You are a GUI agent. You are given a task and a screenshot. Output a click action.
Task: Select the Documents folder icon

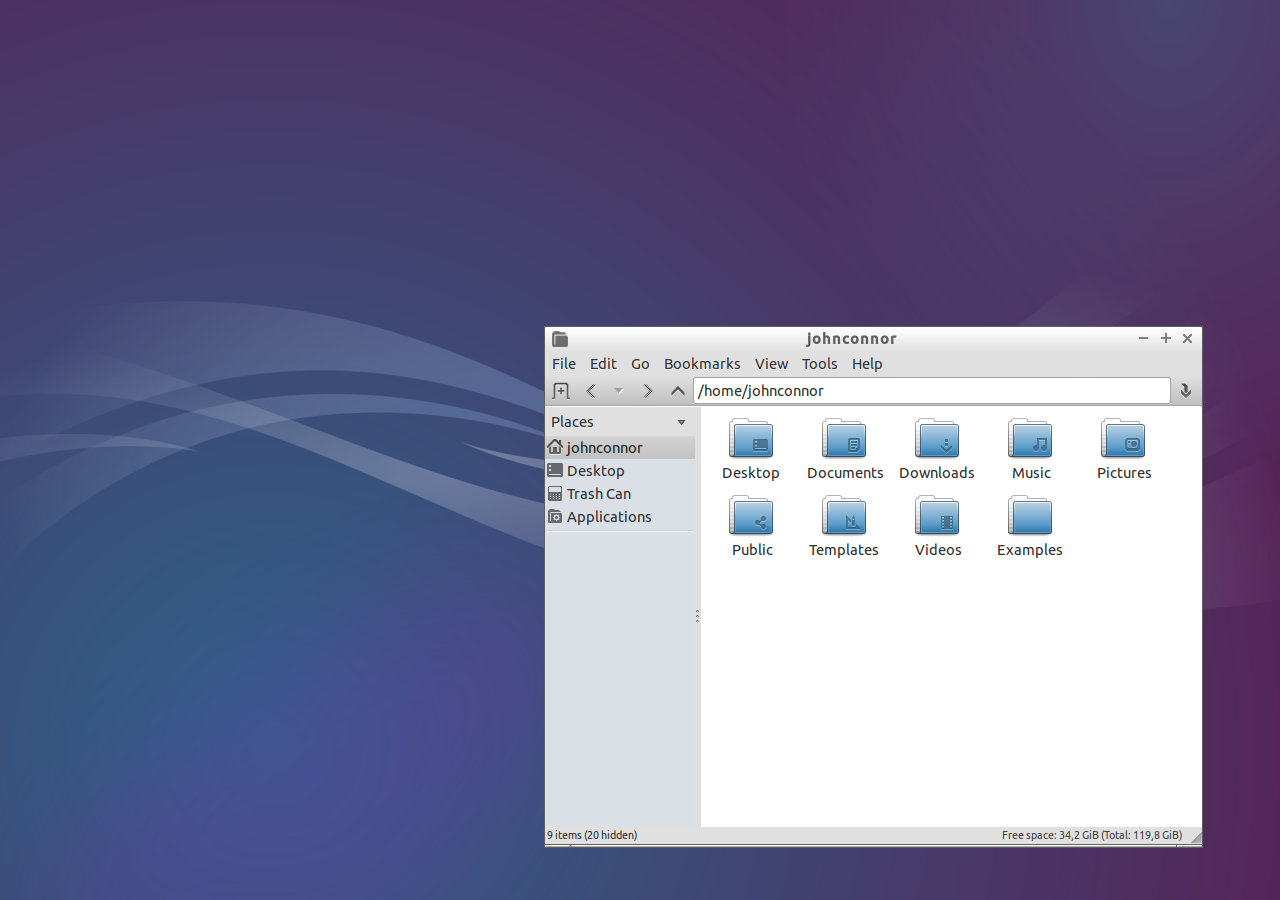(x=844, y=439)
